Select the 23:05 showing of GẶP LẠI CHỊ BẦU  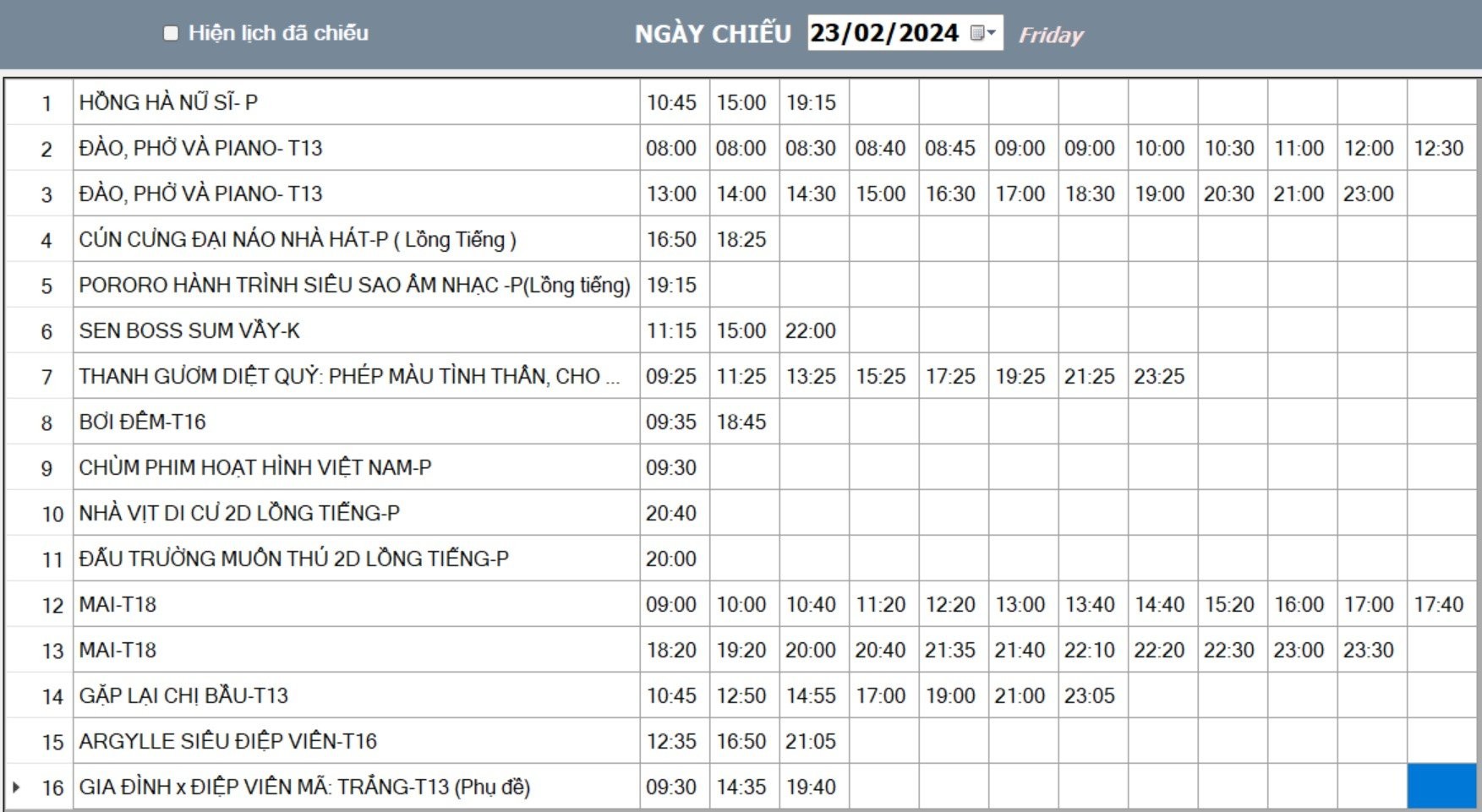[x=1090, y=696]
